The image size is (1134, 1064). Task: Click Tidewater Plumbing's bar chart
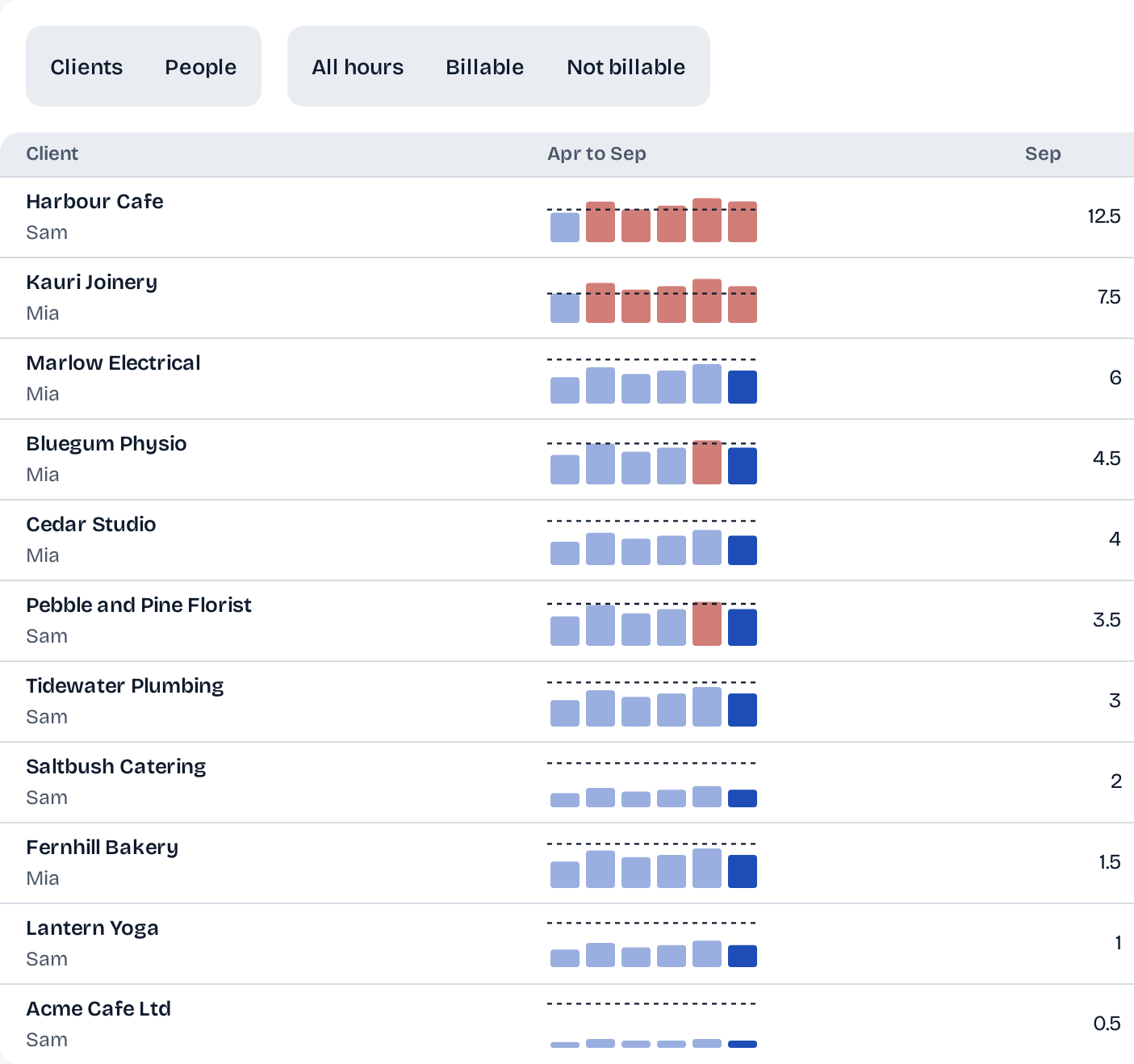(652, 704)
